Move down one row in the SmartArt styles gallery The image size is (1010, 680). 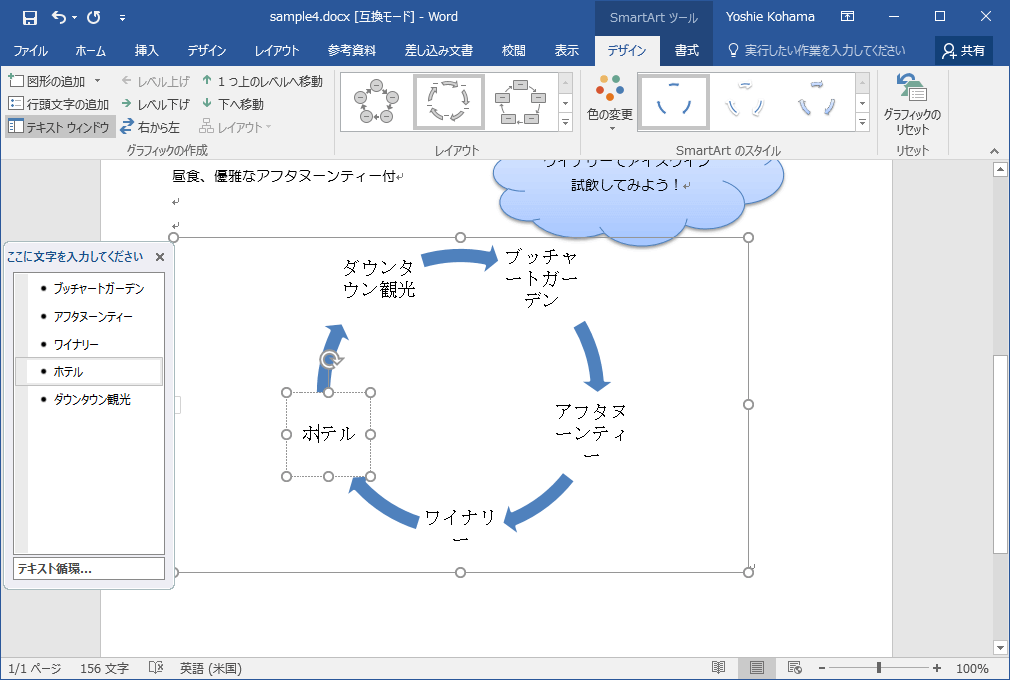pyautogui.click(x=862, y=103)
